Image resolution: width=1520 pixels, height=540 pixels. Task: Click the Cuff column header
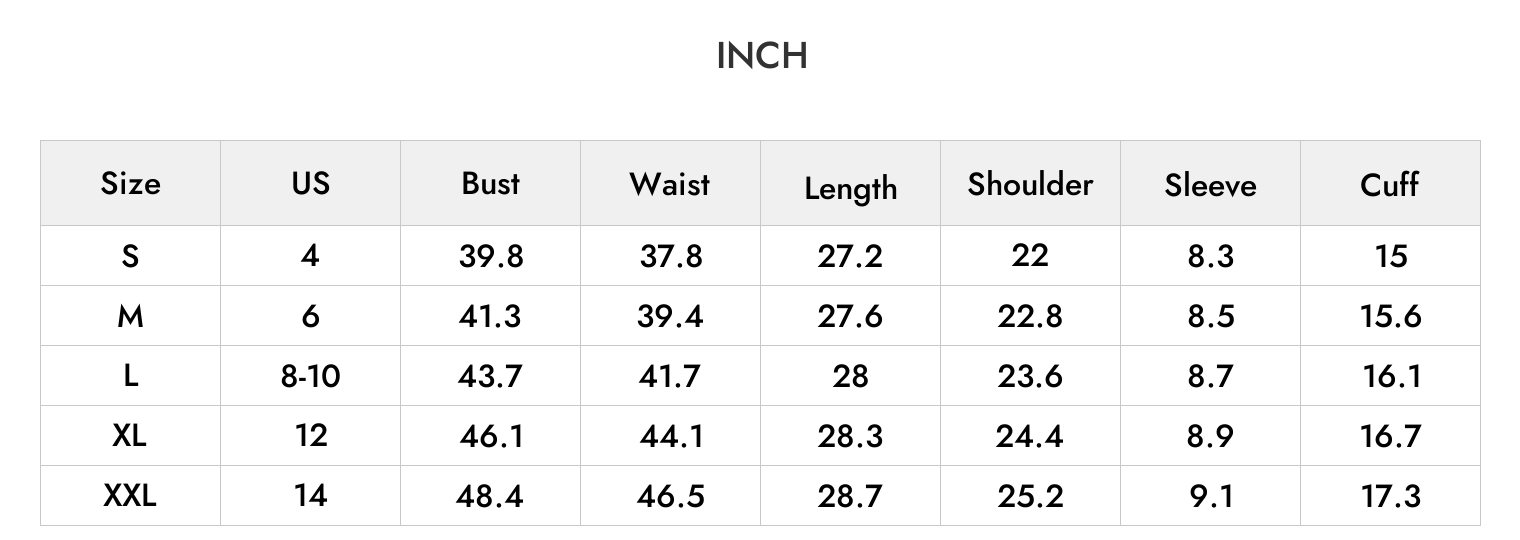1390,184
